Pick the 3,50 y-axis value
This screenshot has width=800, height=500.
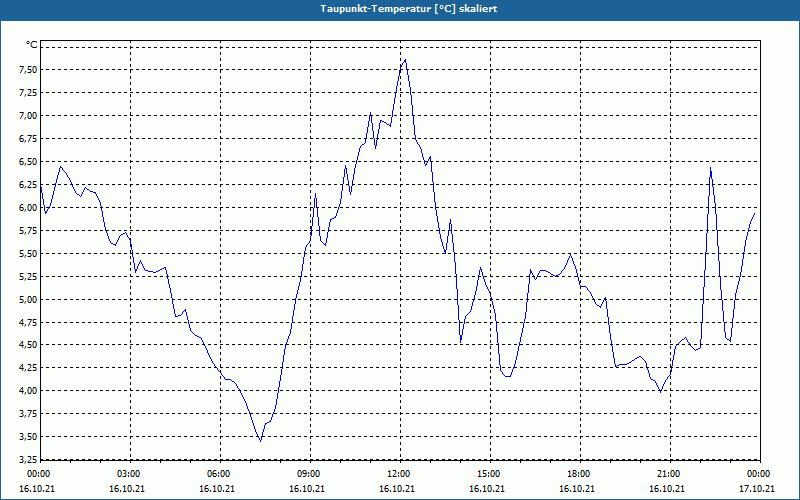28,437
